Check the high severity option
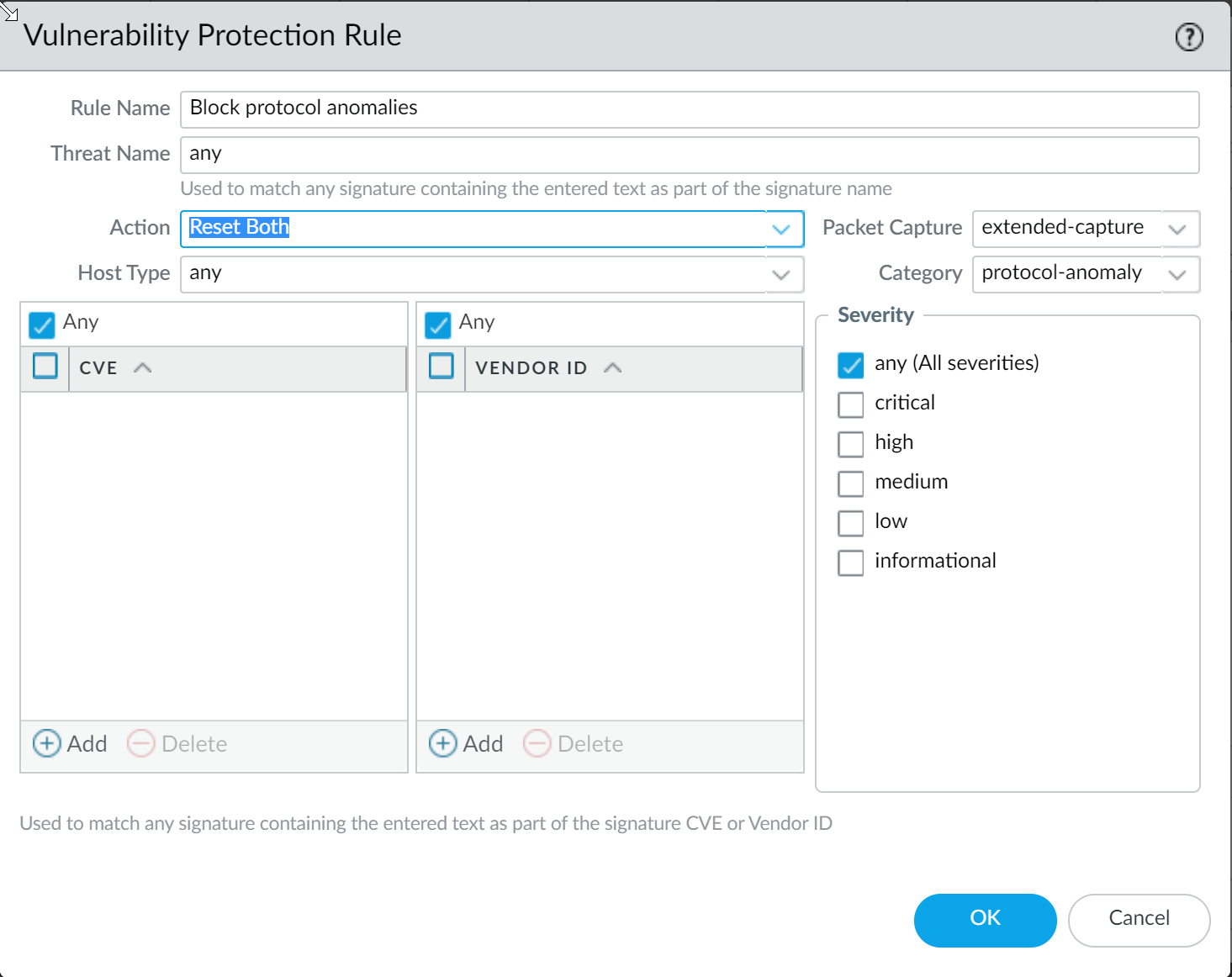This screenshot has width=1232, height=977. pyautogui.click(x=851, y=443)
